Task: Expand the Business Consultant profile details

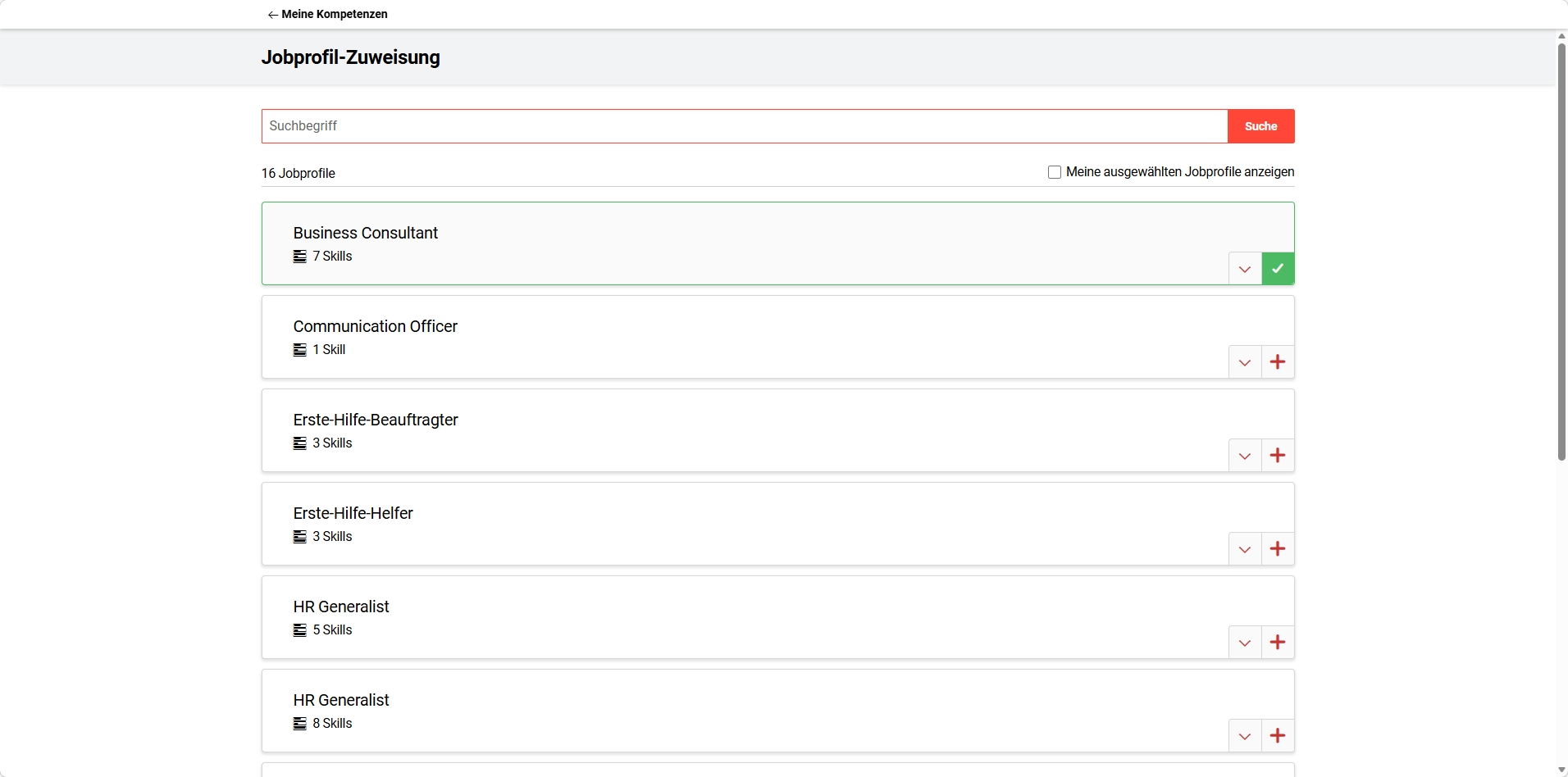Action: click(x=1245, y=269)
